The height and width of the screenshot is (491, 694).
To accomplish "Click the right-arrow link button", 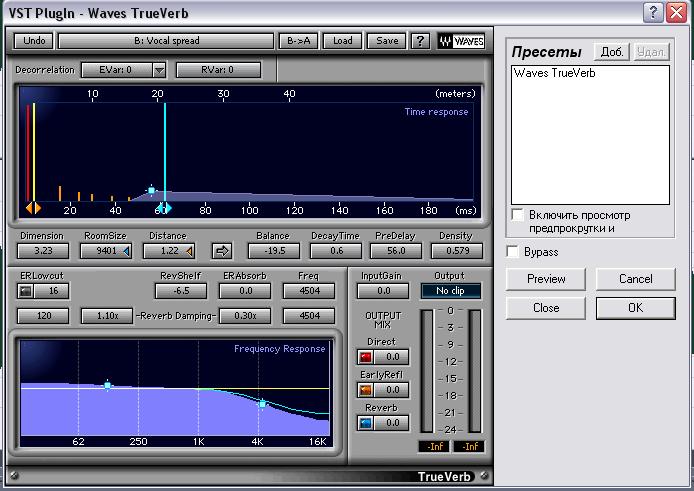I will [222, 251].
